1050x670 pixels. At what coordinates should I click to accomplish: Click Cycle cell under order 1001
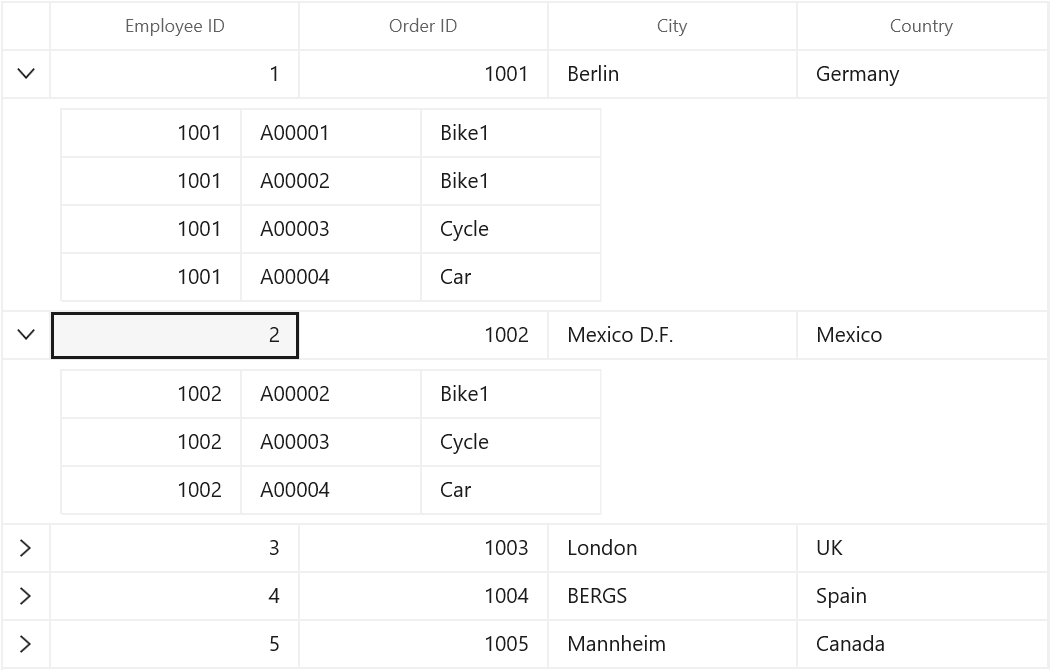click(511, 229)
